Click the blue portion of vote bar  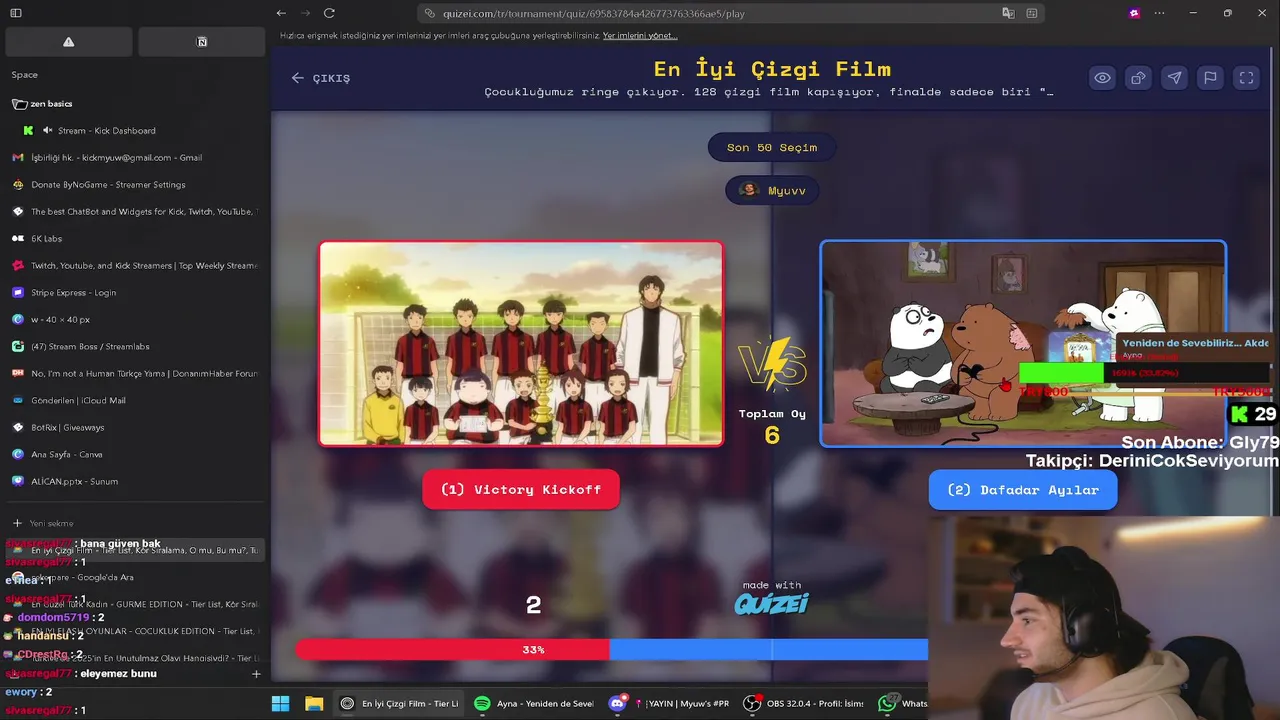pyautogui.click(x=768, y=650)
